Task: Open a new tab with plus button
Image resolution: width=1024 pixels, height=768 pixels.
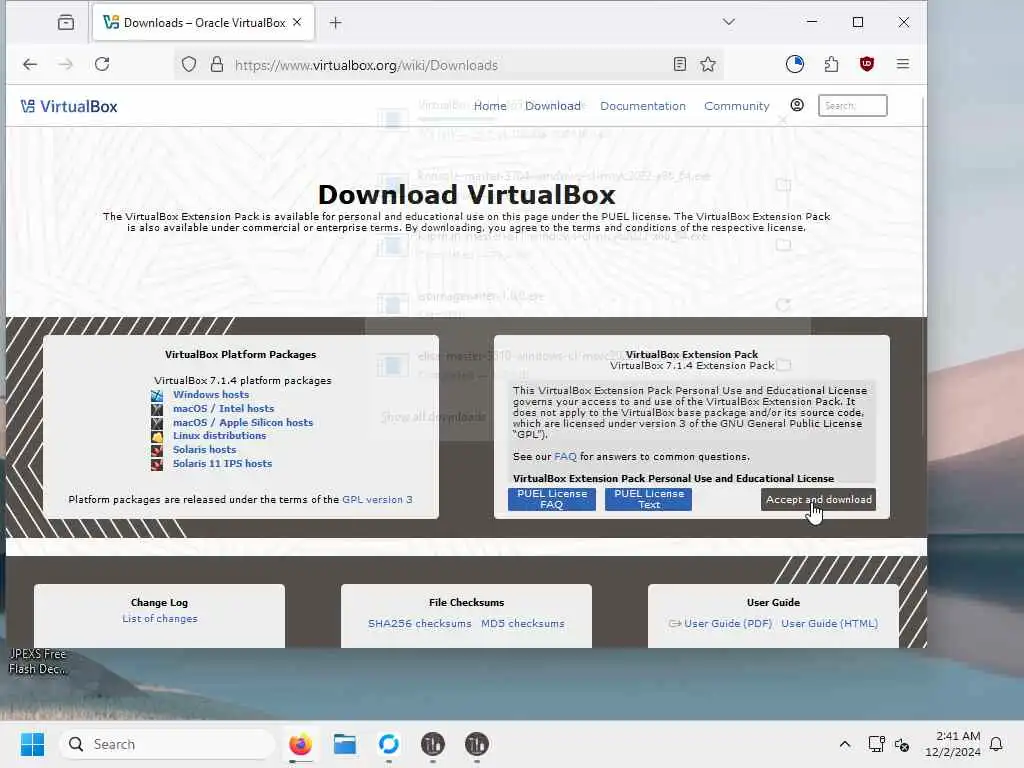Action: click(336, 23)
